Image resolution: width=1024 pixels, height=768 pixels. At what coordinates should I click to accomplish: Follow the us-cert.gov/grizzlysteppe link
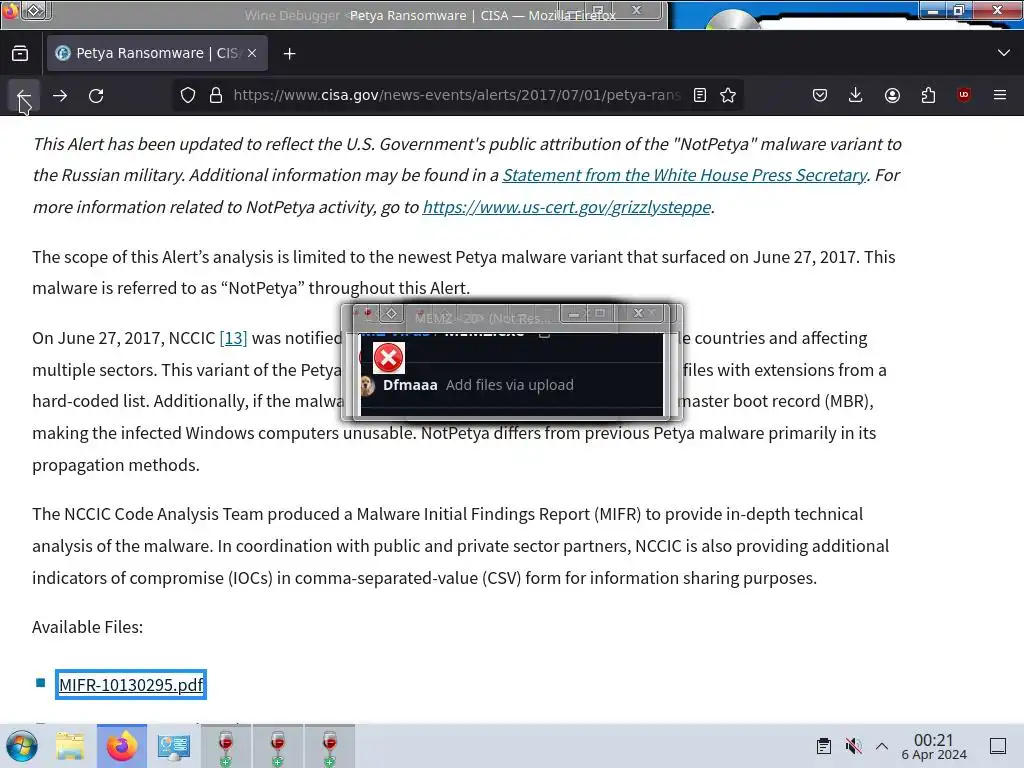[x=567, y=207]
